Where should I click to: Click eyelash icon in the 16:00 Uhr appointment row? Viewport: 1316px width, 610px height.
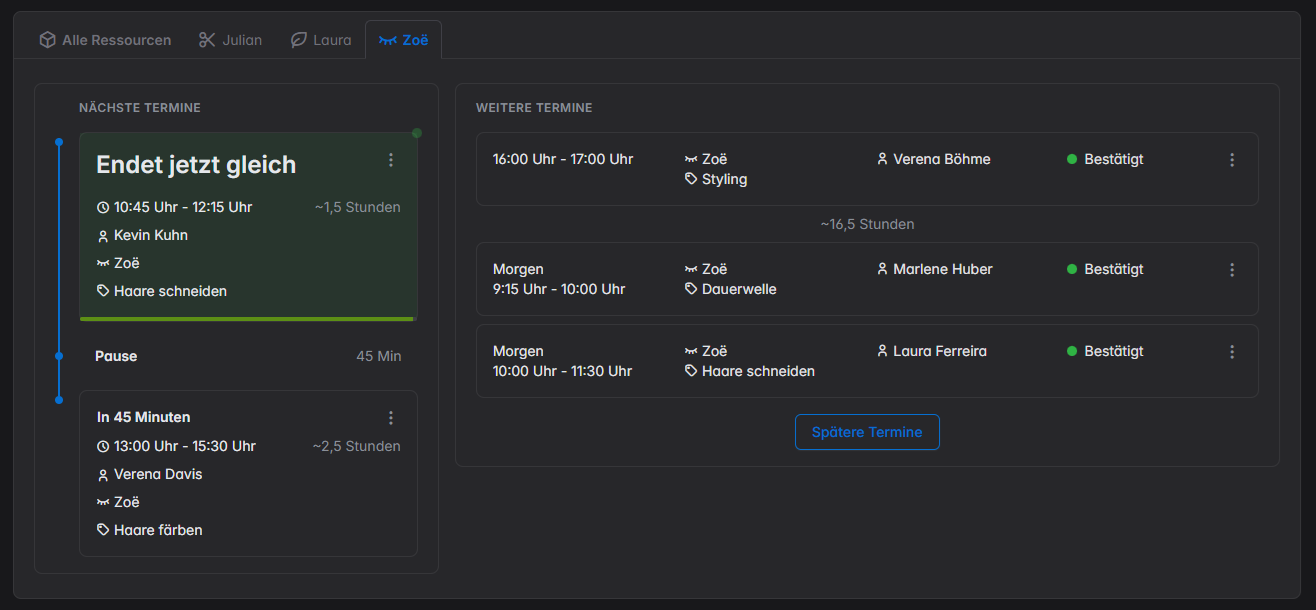[x=691, y=159]
